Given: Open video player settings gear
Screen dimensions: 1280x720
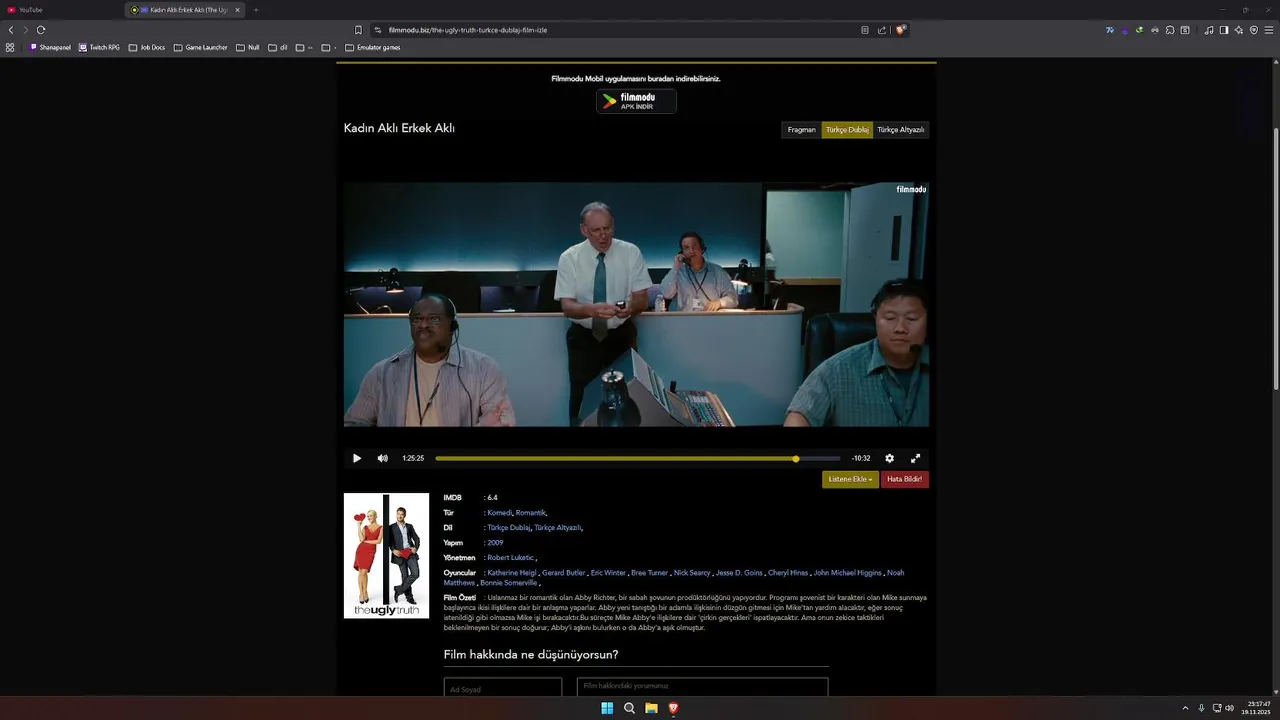Looking at the screenshot, I should click(889, 458).
